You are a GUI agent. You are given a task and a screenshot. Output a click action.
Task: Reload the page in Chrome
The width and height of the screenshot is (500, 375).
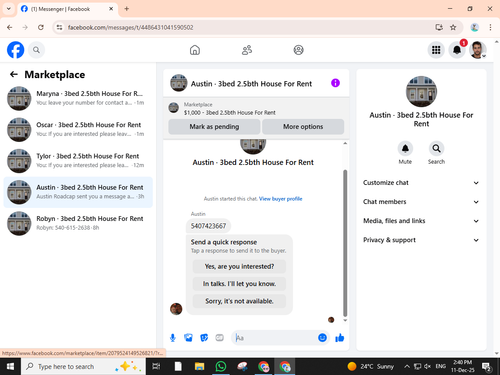coord(41,27)
